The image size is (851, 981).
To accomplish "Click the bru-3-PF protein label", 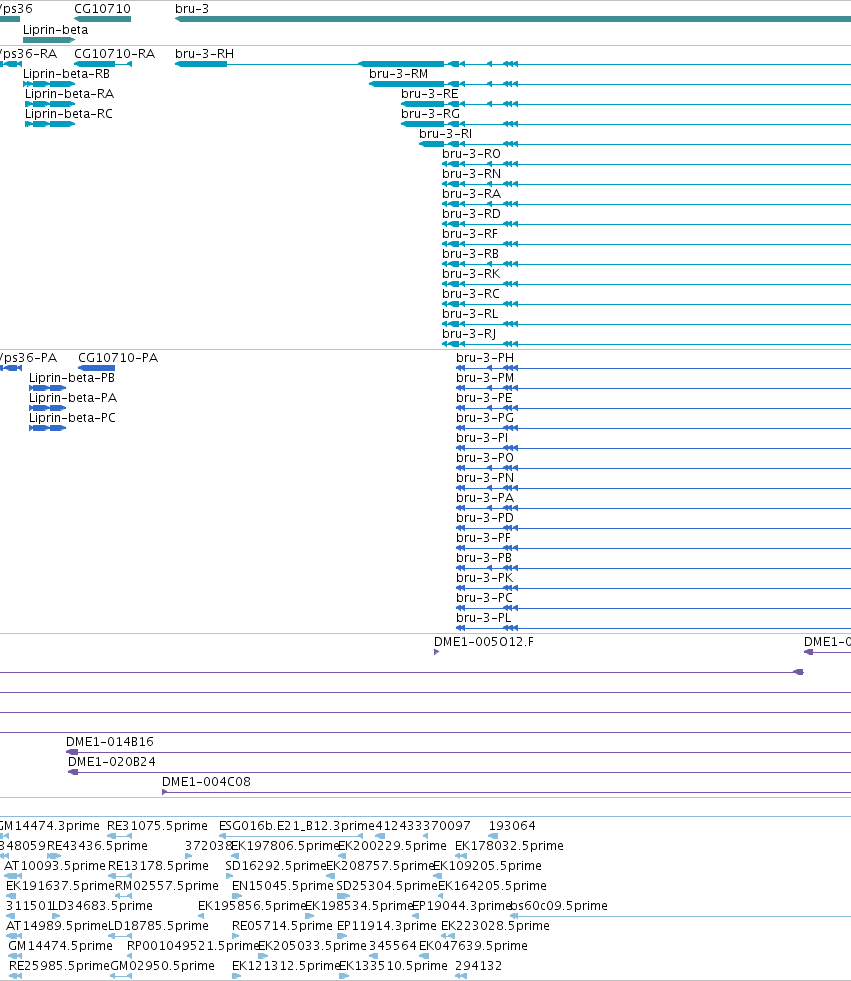I will click(x=484, y=538).
